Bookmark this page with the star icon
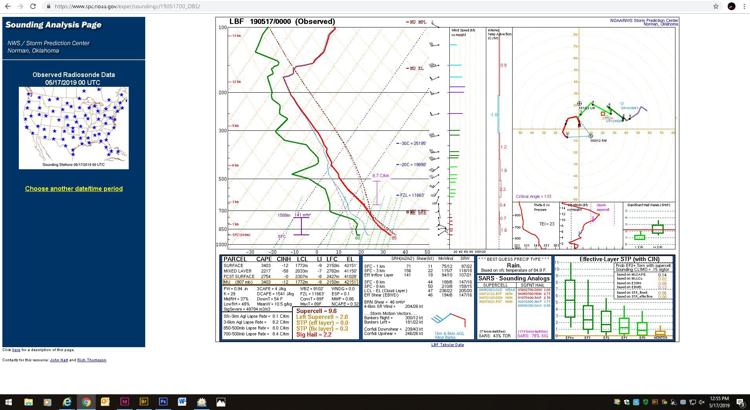 click(716, 7)
